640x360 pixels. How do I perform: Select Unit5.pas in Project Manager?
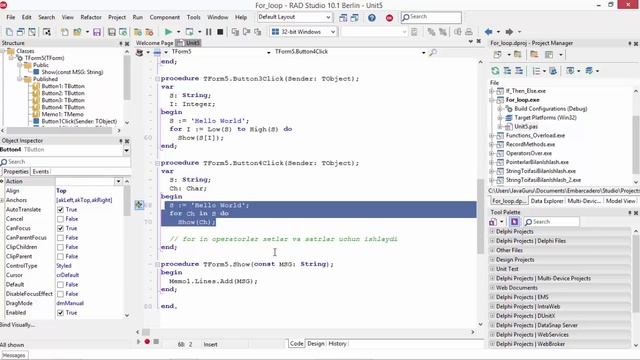coord(526,127)
